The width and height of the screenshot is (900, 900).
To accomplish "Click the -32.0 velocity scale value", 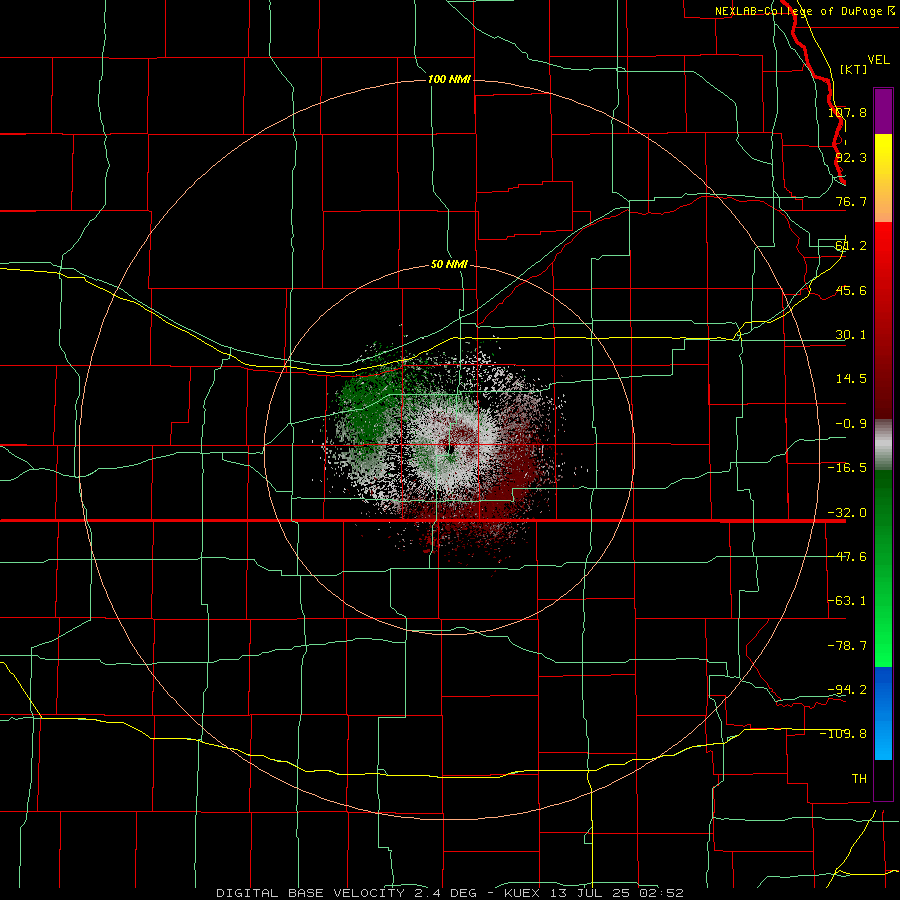I will click(x=847, y=513).
